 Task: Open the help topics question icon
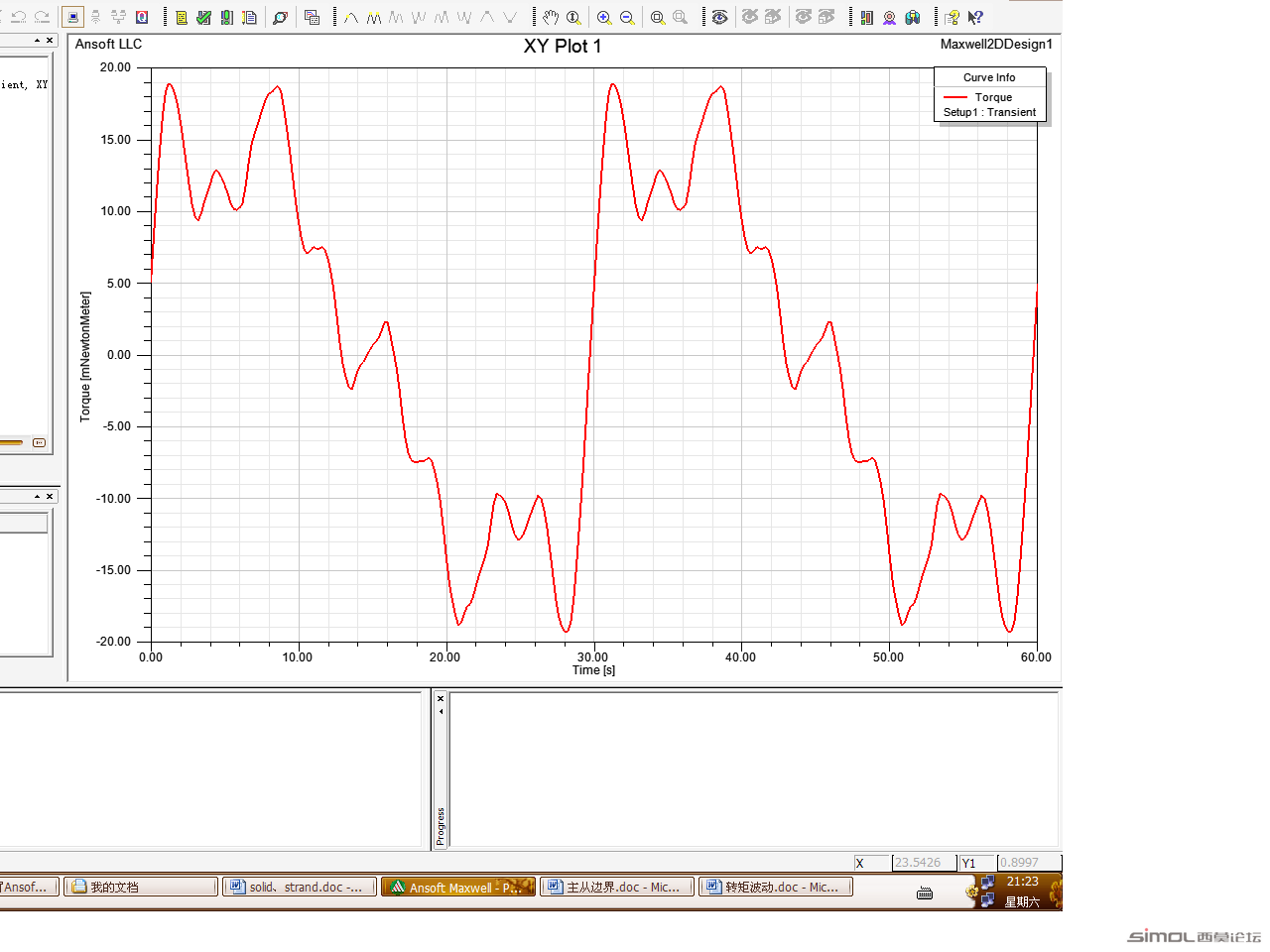coord(952,17)
